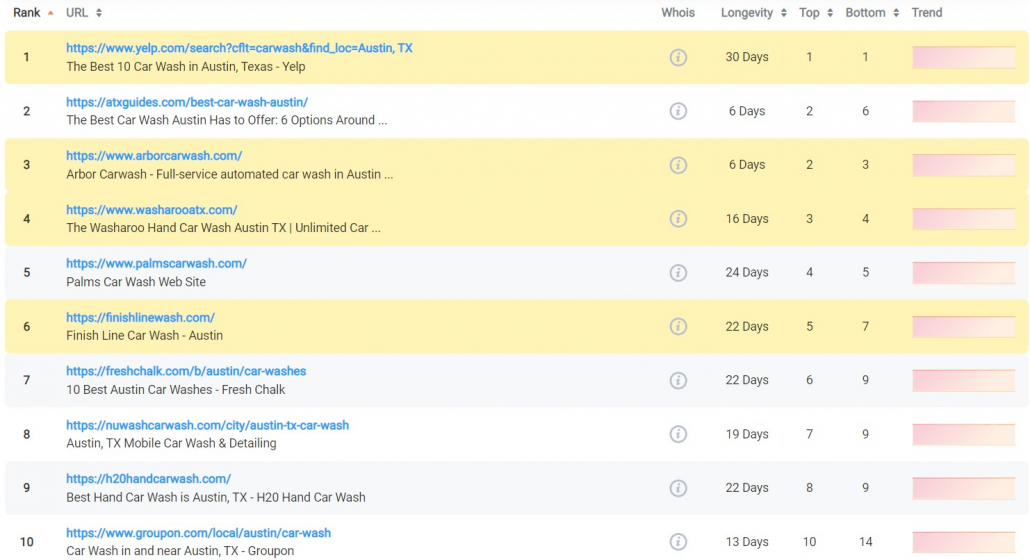Open the atxguides.com best-car-wash-austin link

(187, 102)
